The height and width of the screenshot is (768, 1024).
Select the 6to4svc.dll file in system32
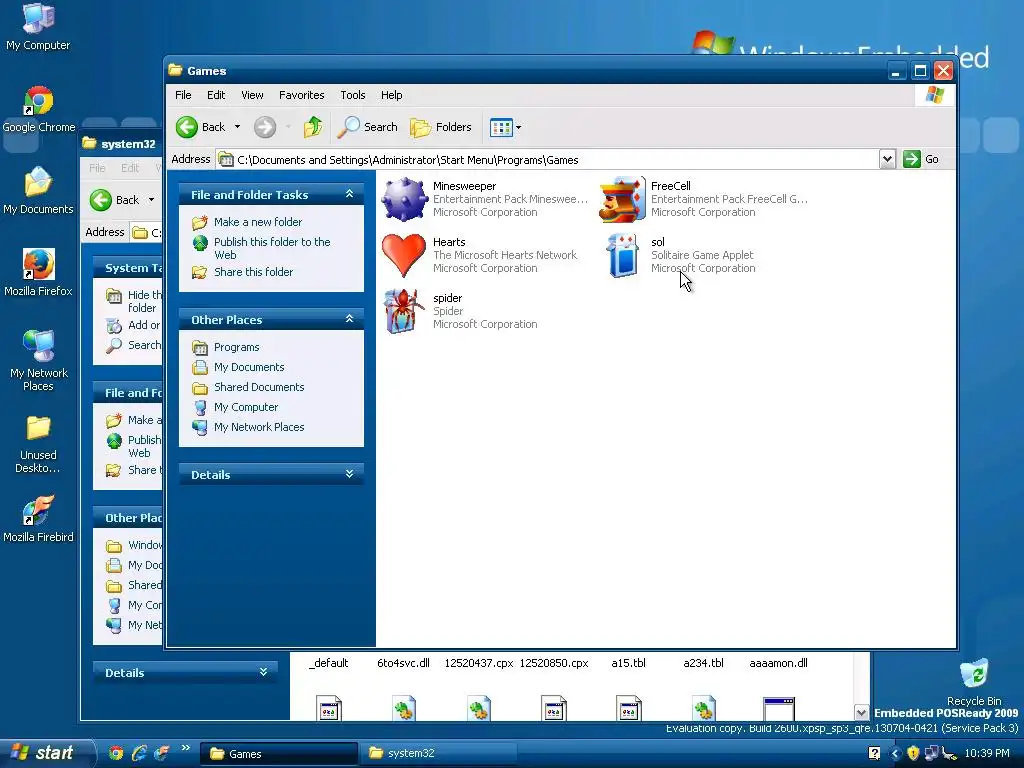pos(403,663)
